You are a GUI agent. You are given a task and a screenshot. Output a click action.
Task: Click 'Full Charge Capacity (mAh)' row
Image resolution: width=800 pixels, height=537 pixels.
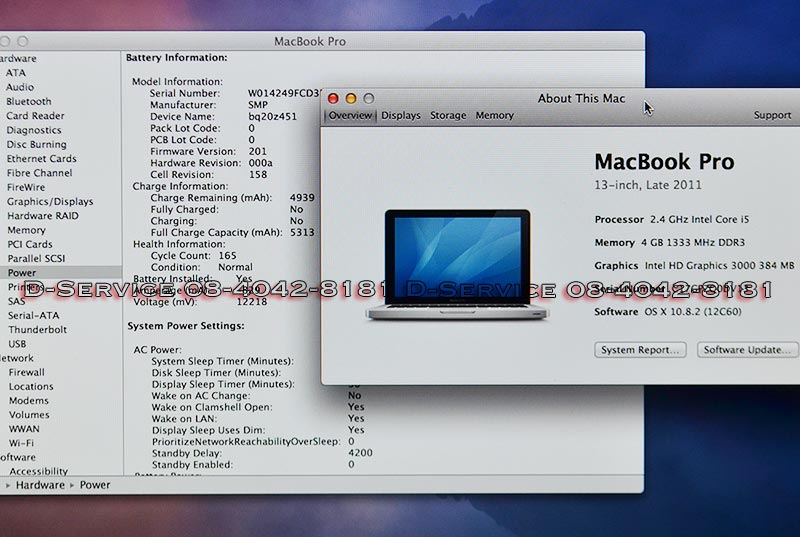[233, 233]
